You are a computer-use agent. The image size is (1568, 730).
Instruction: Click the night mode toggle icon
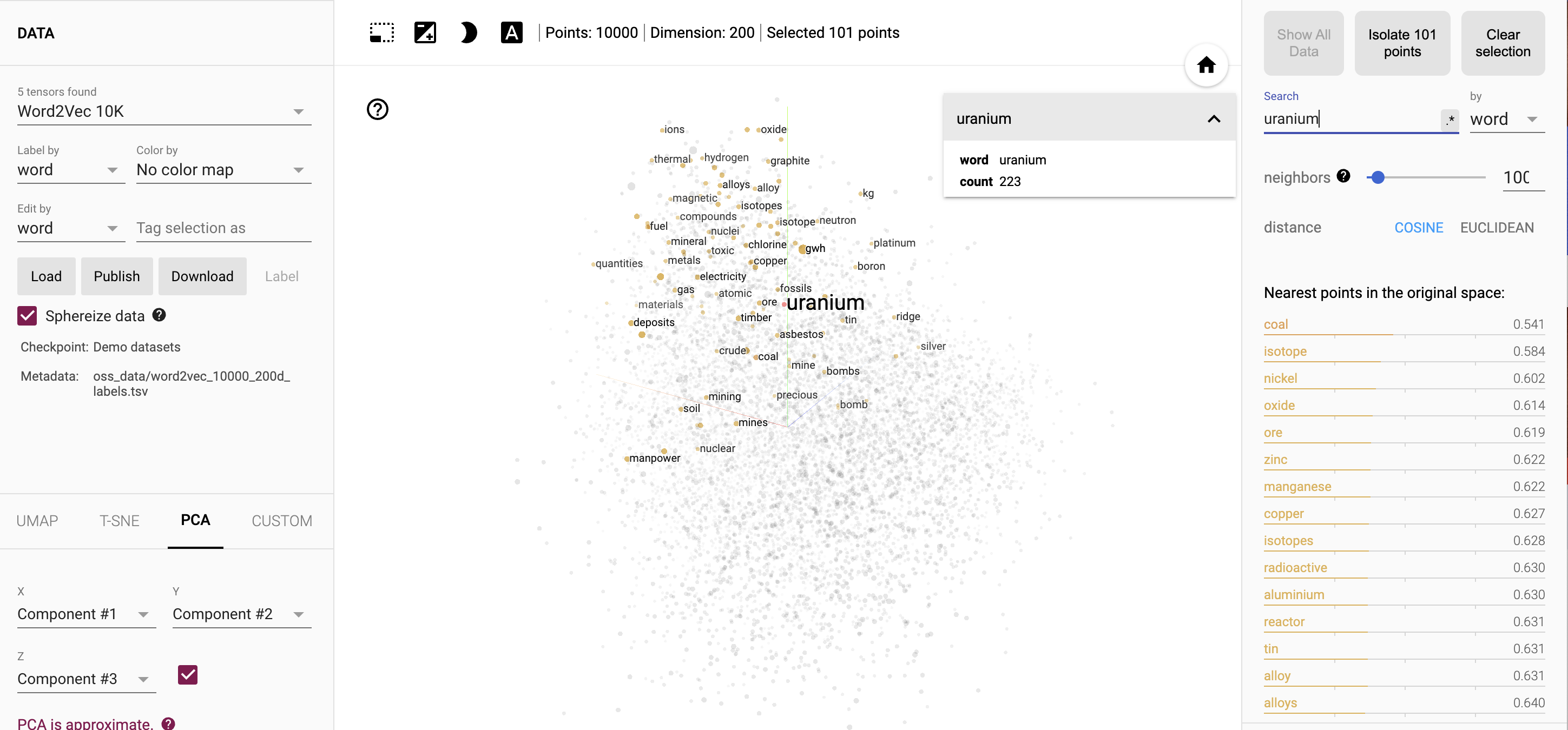tap(467, 34)
